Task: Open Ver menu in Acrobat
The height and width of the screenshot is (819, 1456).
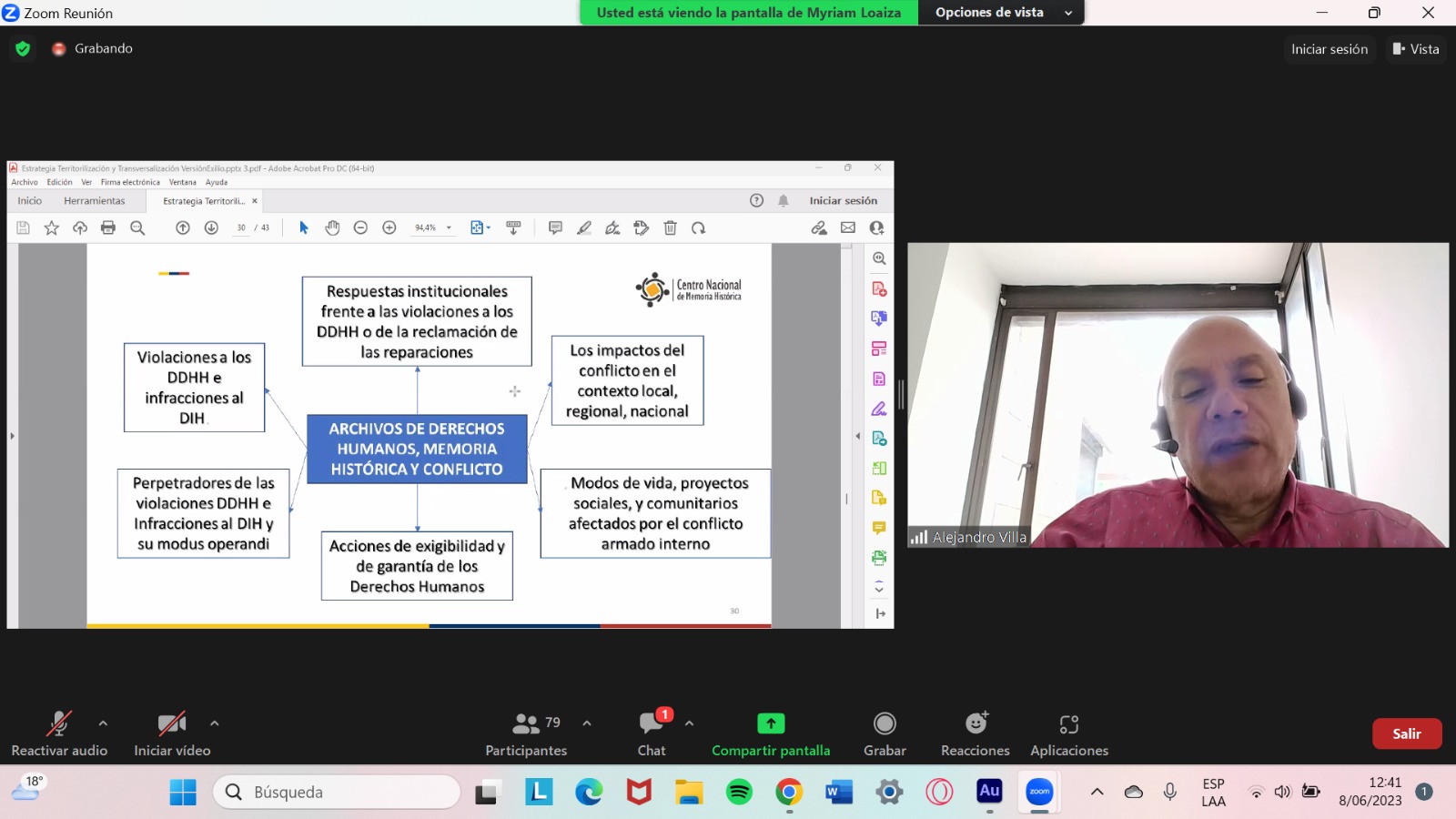Action: pos(86,182)
